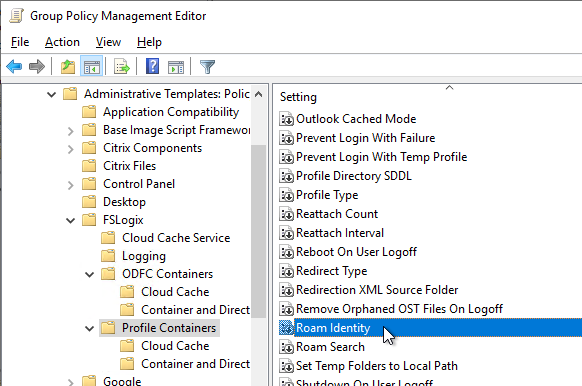Image resolution: width=582 pixels, height=386 pixels.
Task: Expand the Control Panel tree node
Action: (71, 185)
